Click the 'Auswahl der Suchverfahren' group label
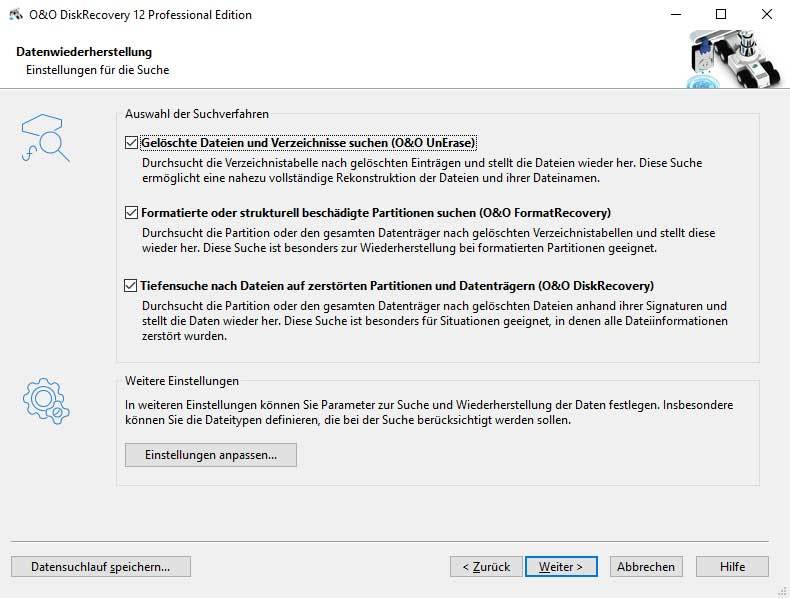 [x=197, y=114]
